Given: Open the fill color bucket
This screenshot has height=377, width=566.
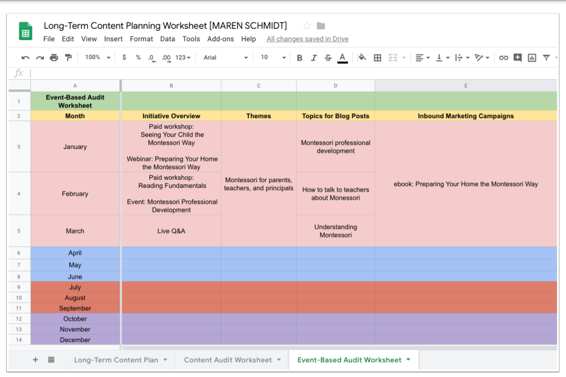Looking at the screenshot, I should (x=362, y=57).
